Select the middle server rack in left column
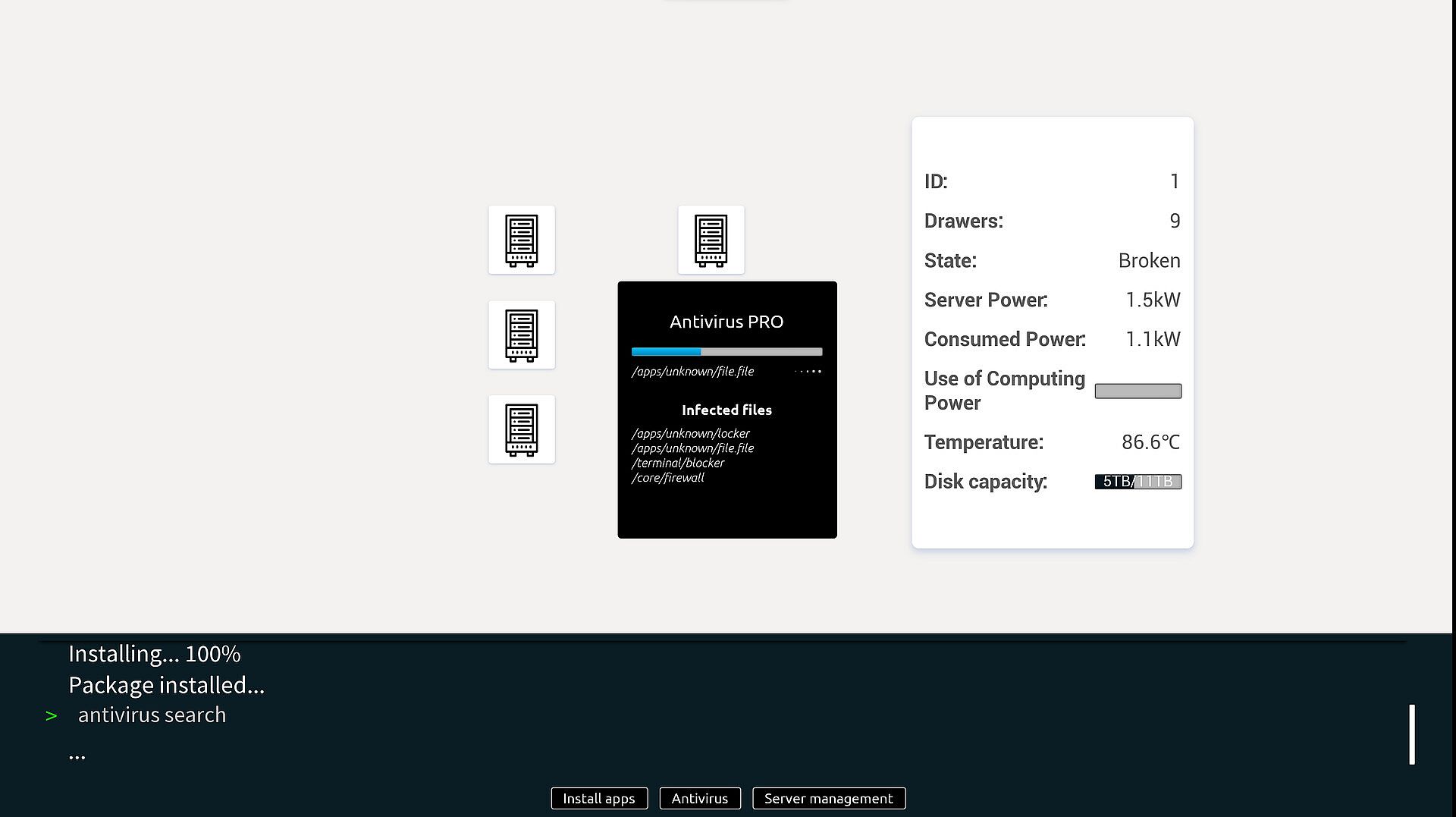 click(x=522, y=335)
